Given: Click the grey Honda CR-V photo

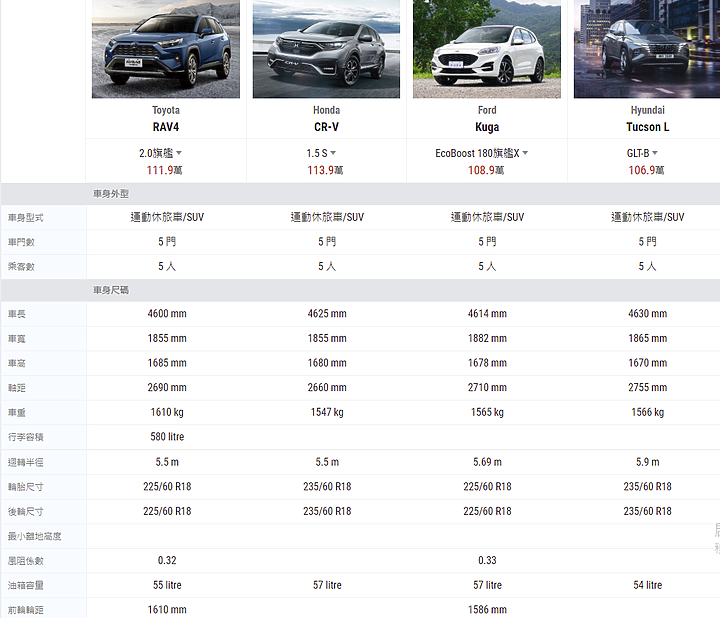Looking at the screenshot, I should tap(326, 49).
